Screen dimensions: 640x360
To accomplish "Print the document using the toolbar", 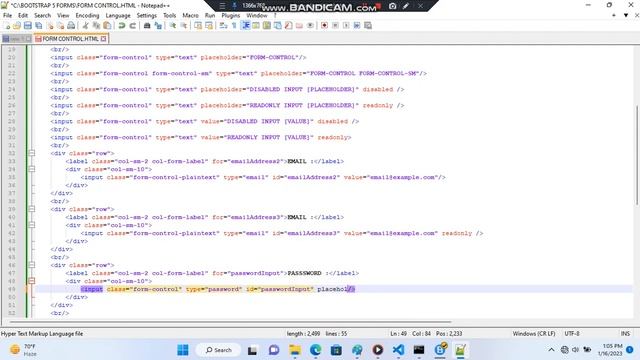I will (x=71, y=25).
